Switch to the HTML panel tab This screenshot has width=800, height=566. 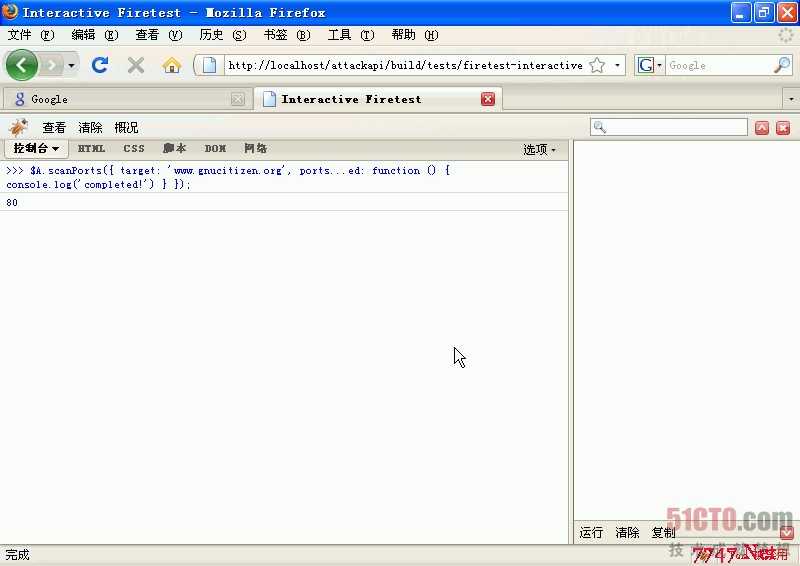(91, 149)
